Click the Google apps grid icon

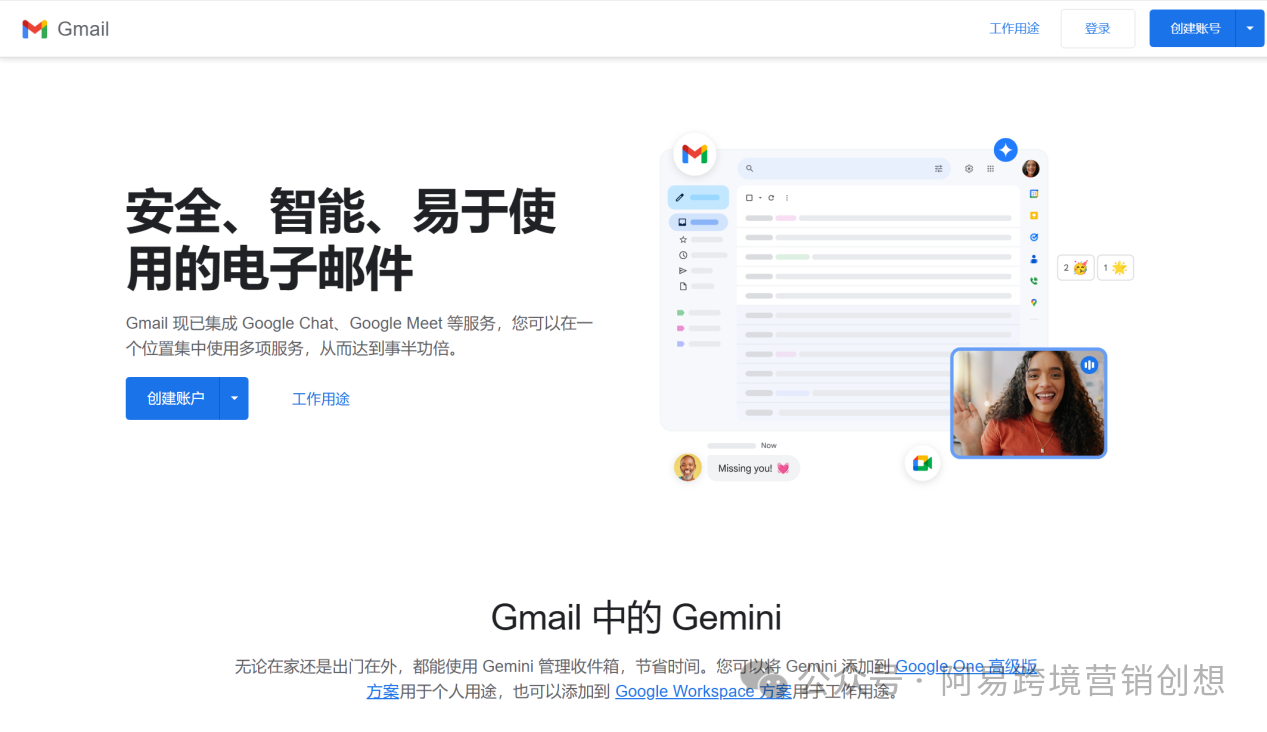990,169
